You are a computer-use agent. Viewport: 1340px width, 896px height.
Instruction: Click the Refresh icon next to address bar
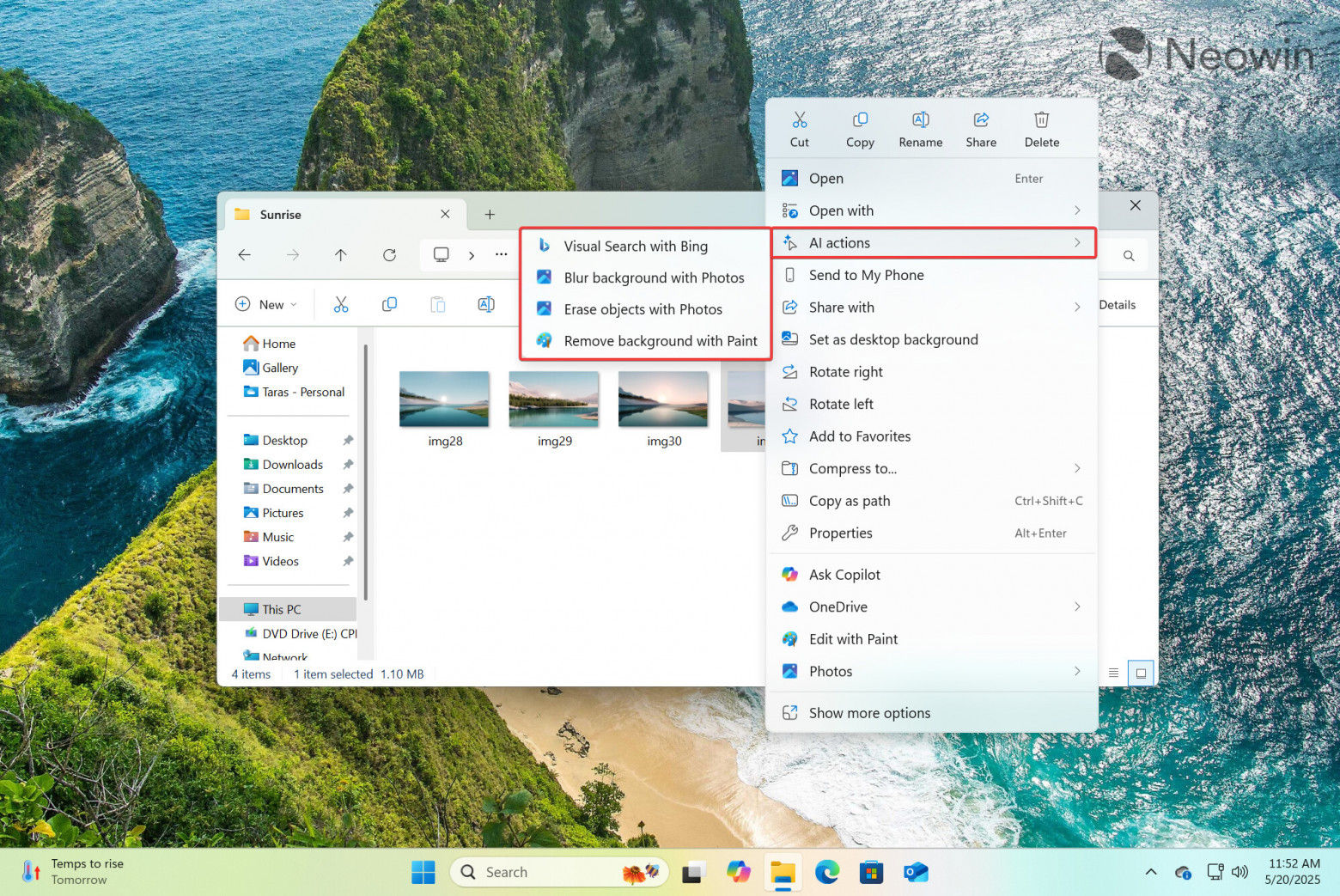389,254
